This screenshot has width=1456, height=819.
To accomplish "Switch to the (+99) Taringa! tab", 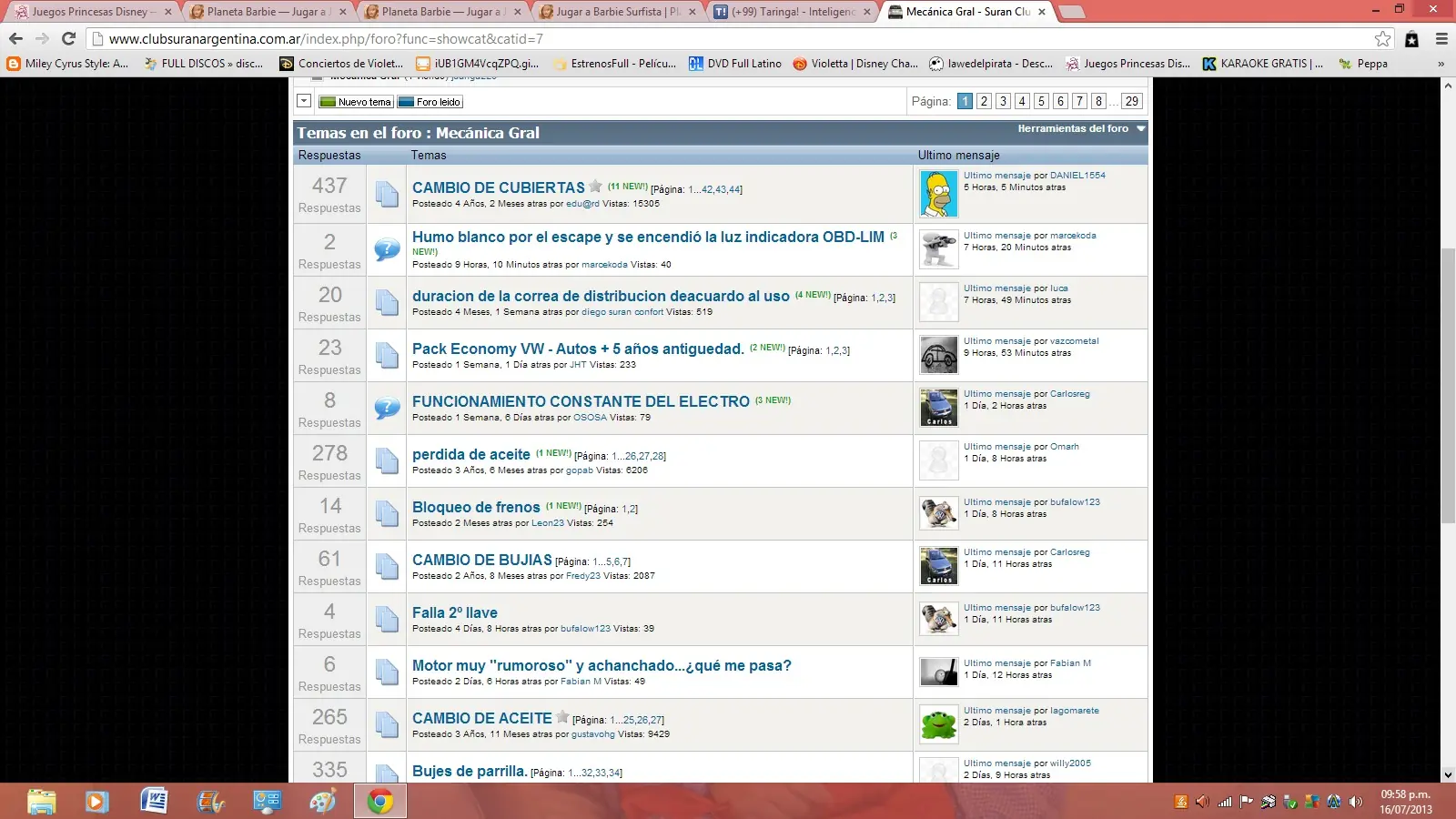I will tap(793, 12).
